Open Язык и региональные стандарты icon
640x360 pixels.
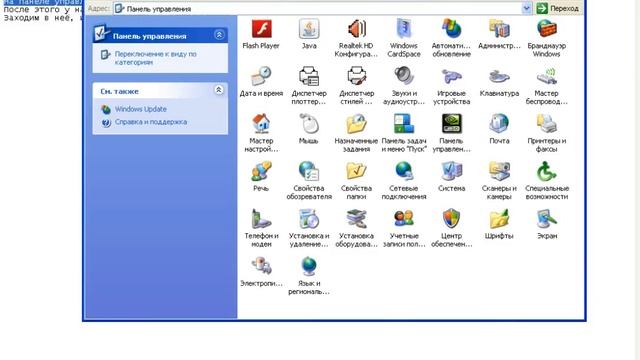tap(309, 266)
